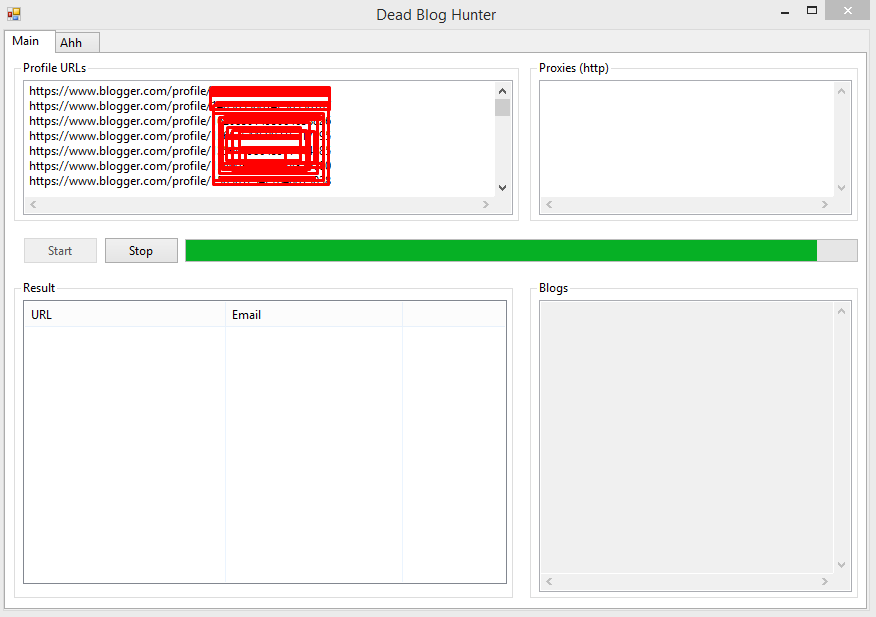This screenshot has width=876, height=617.
Task: Click Blogs horizontal scroll left arrow
Action: click(549, 582)
